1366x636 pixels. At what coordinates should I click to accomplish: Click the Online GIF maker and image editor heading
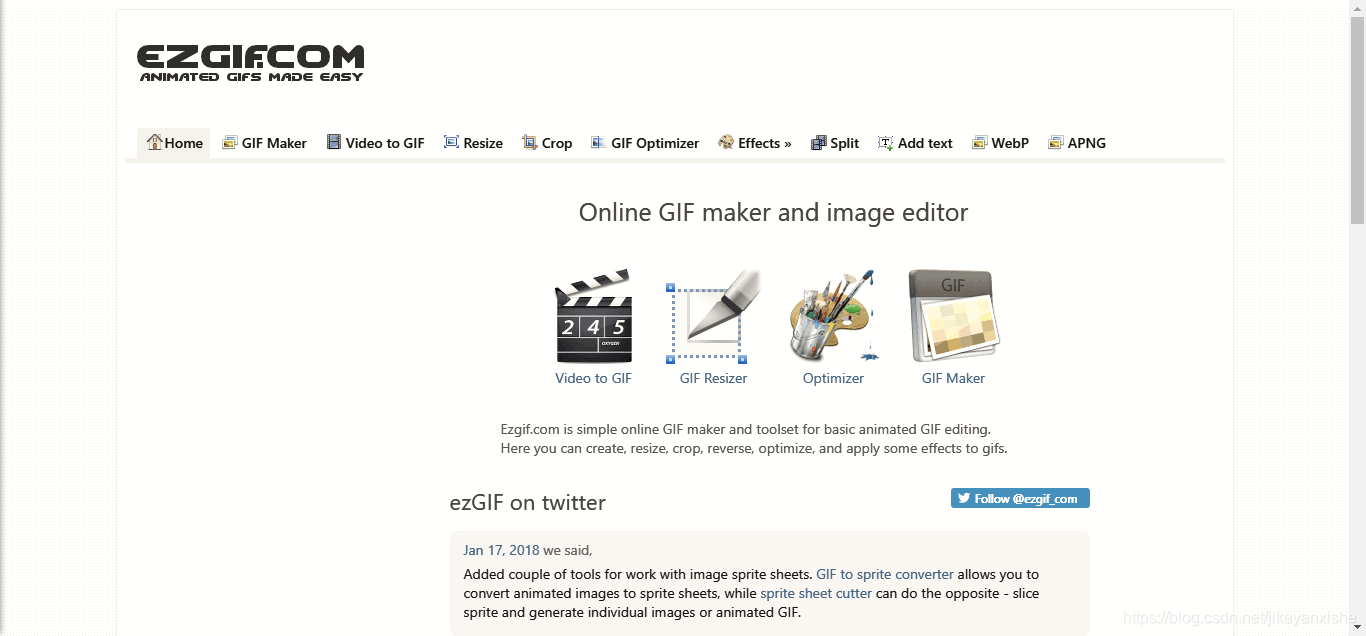pyautogui.click(x=773, y=212)
